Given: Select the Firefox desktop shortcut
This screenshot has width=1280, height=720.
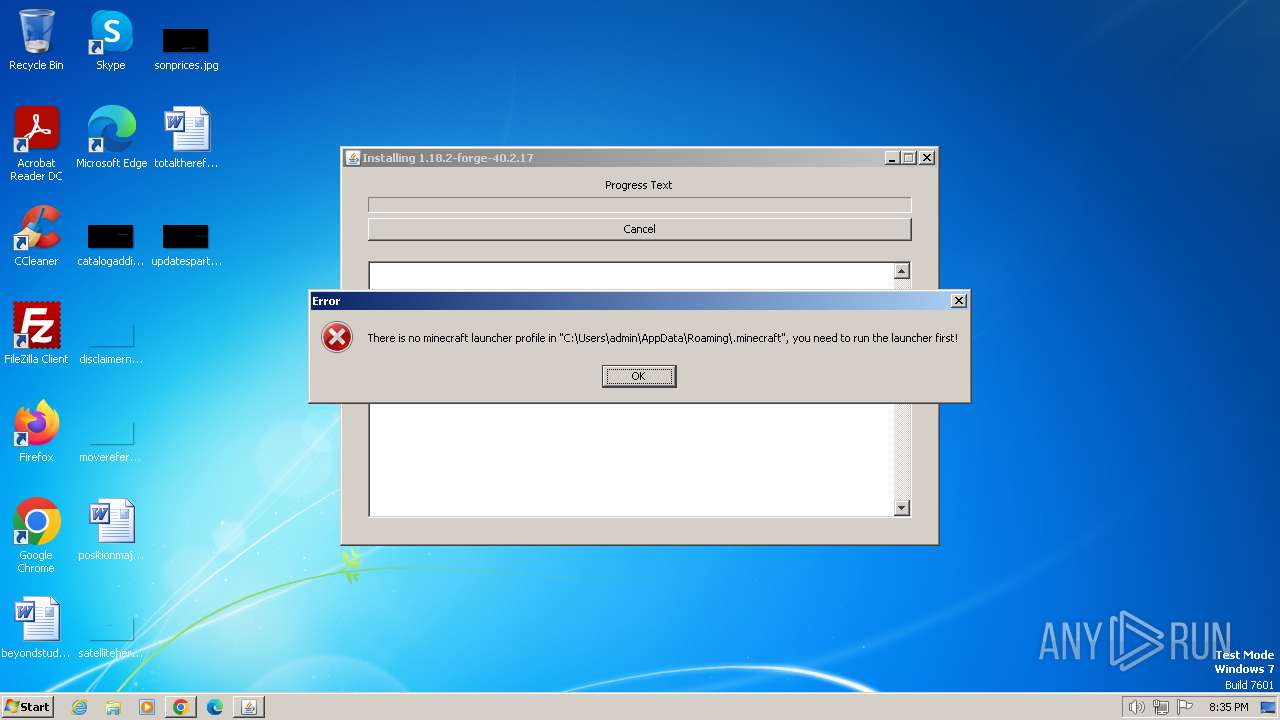Looking at the screenshot, I should [x=36, y=432].
